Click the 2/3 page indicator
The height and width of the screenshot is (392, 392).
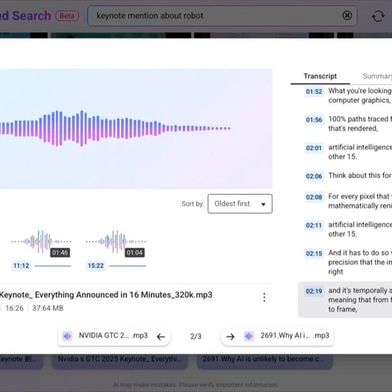click(x=196, y=336)
